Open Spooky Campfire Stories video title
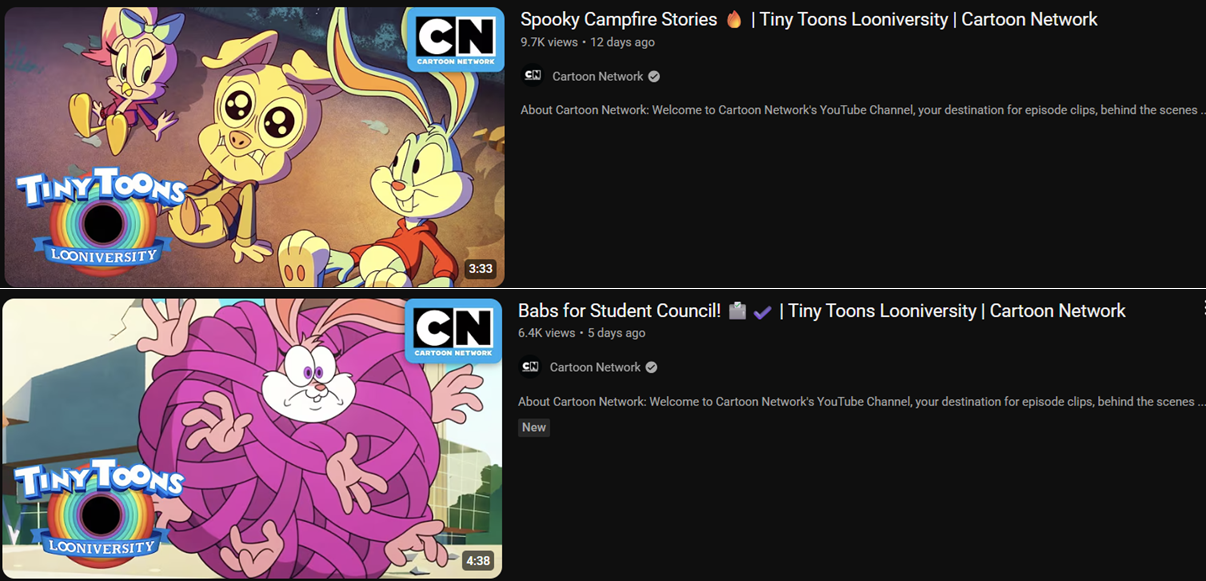Image resolution: width=1206 pixels, height=581 pixels. pyautogui.click(x=809, y=19)
